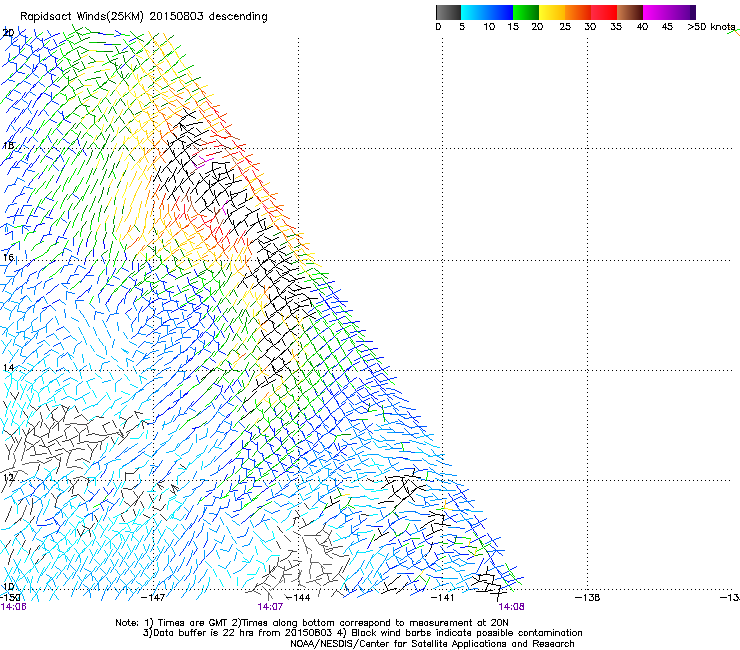Click the brown 35-40 knots legend swatch
740x650 pixels.
(x=630, y=12)
